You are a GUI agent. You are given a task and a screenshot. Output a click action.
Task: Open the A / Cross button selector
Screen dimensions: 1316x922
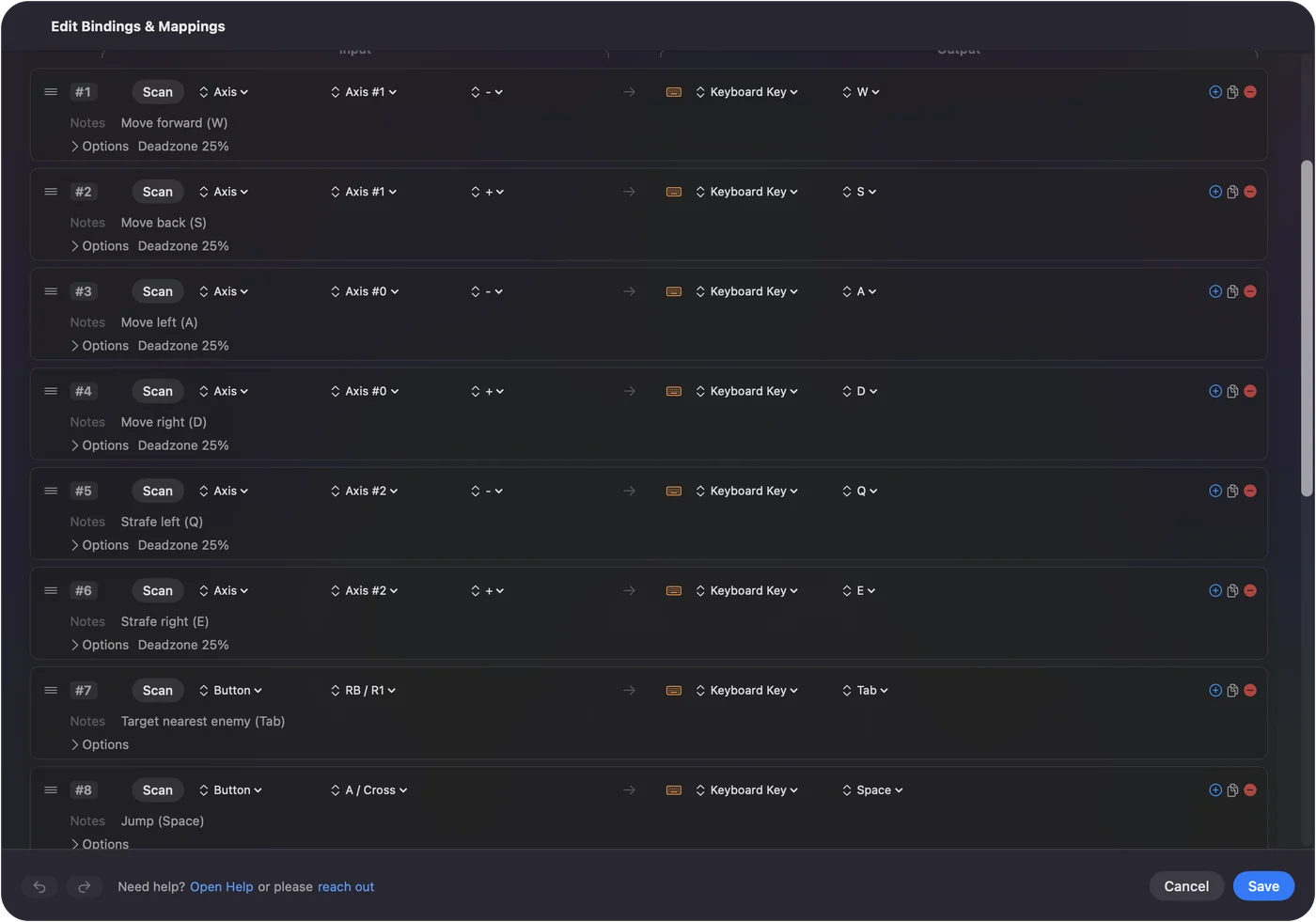[x=368, y=789]
